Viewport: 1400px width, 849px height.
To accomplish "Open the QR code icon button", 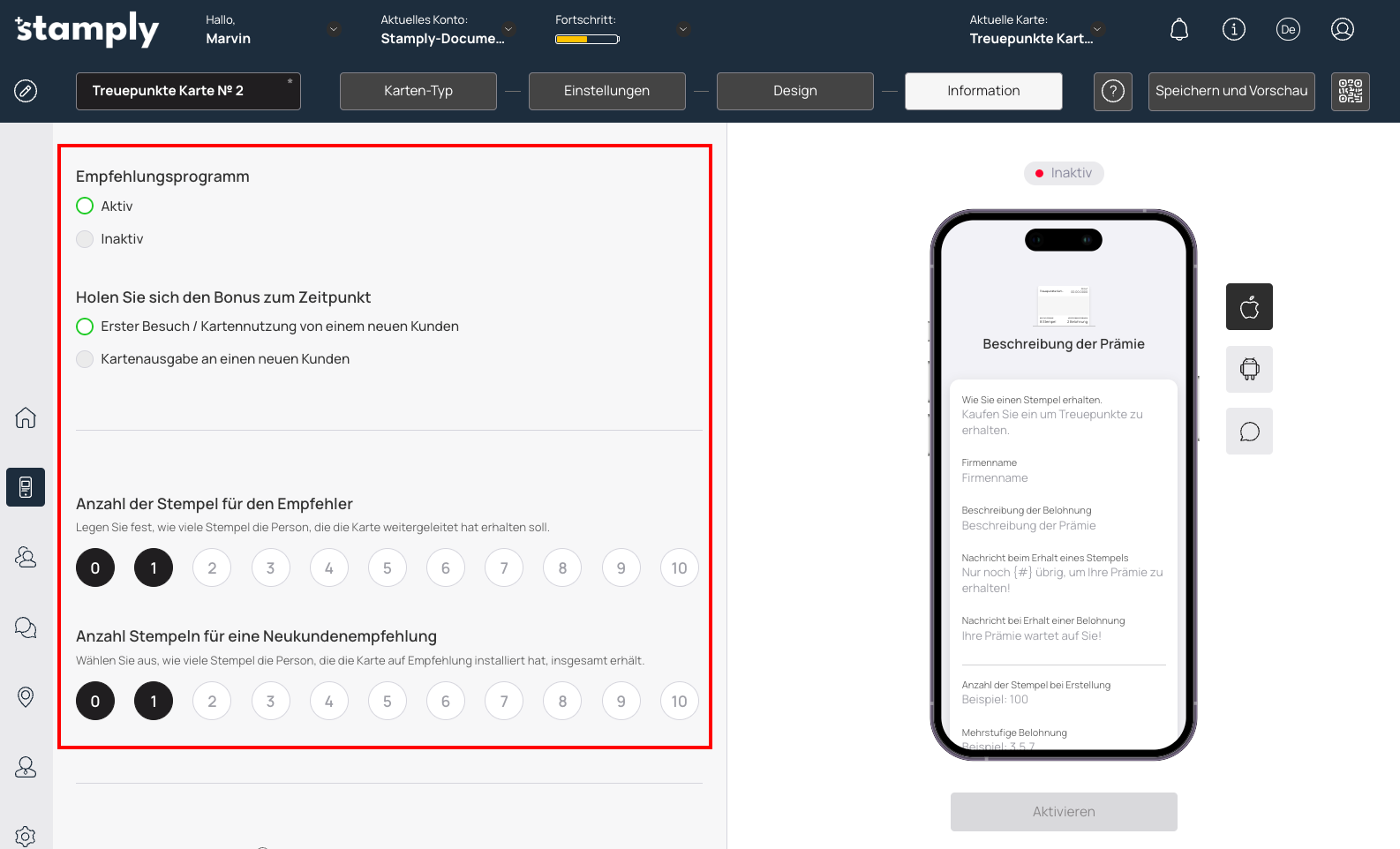I will pos(1350,91).
